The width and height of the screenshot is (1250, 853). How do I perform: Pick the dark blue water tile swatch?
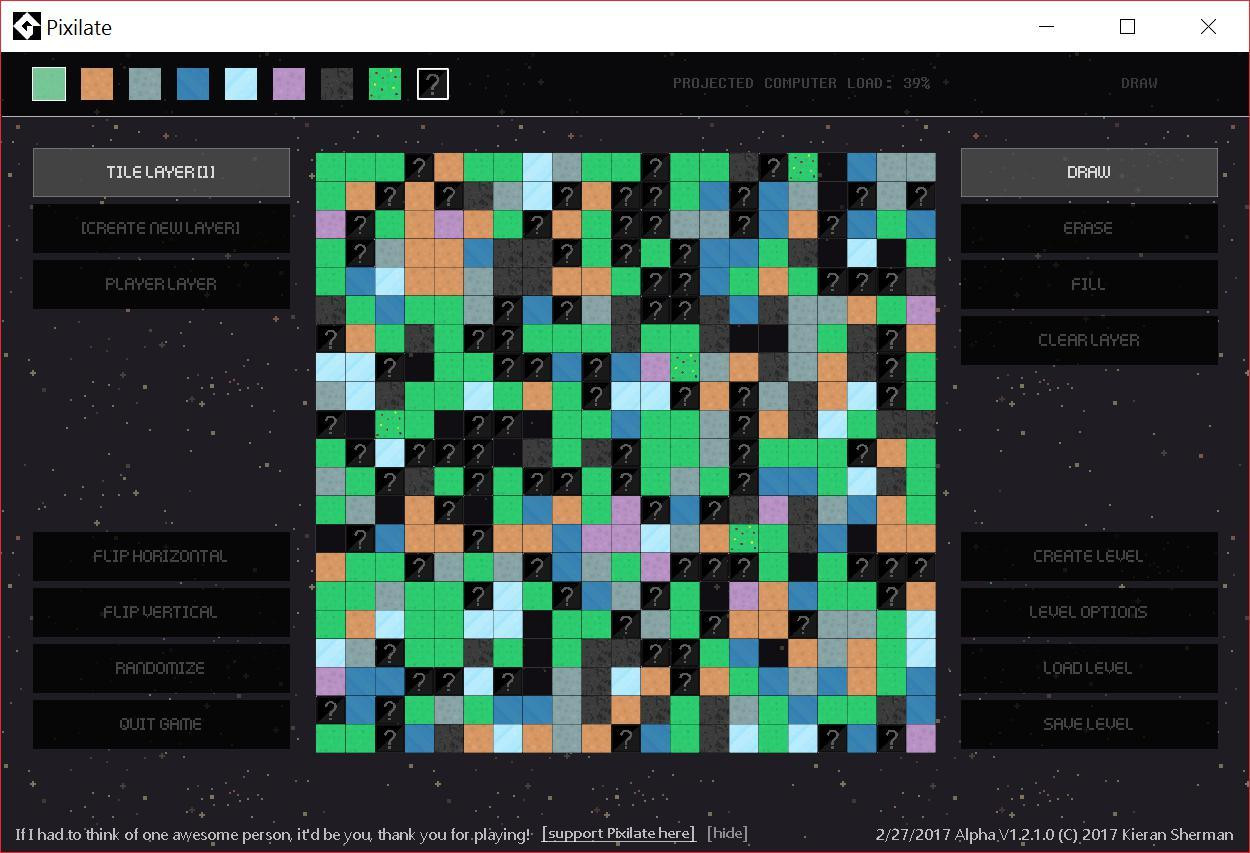(x=193, y=84)
